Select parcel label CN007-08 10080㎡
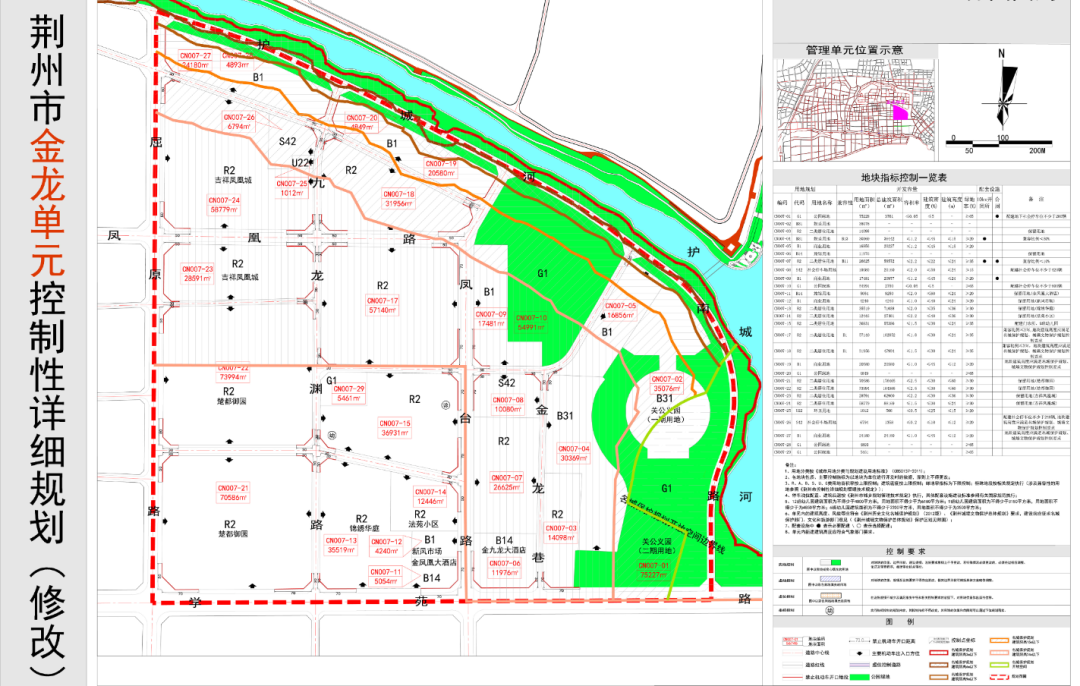 tap(508, 404)
